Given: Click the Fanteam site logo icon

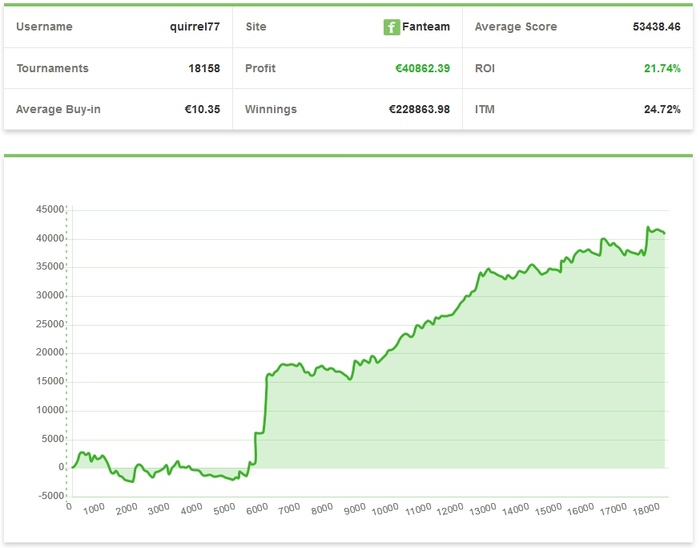Looking at the screenshot, I should click(x=391, y=27).
